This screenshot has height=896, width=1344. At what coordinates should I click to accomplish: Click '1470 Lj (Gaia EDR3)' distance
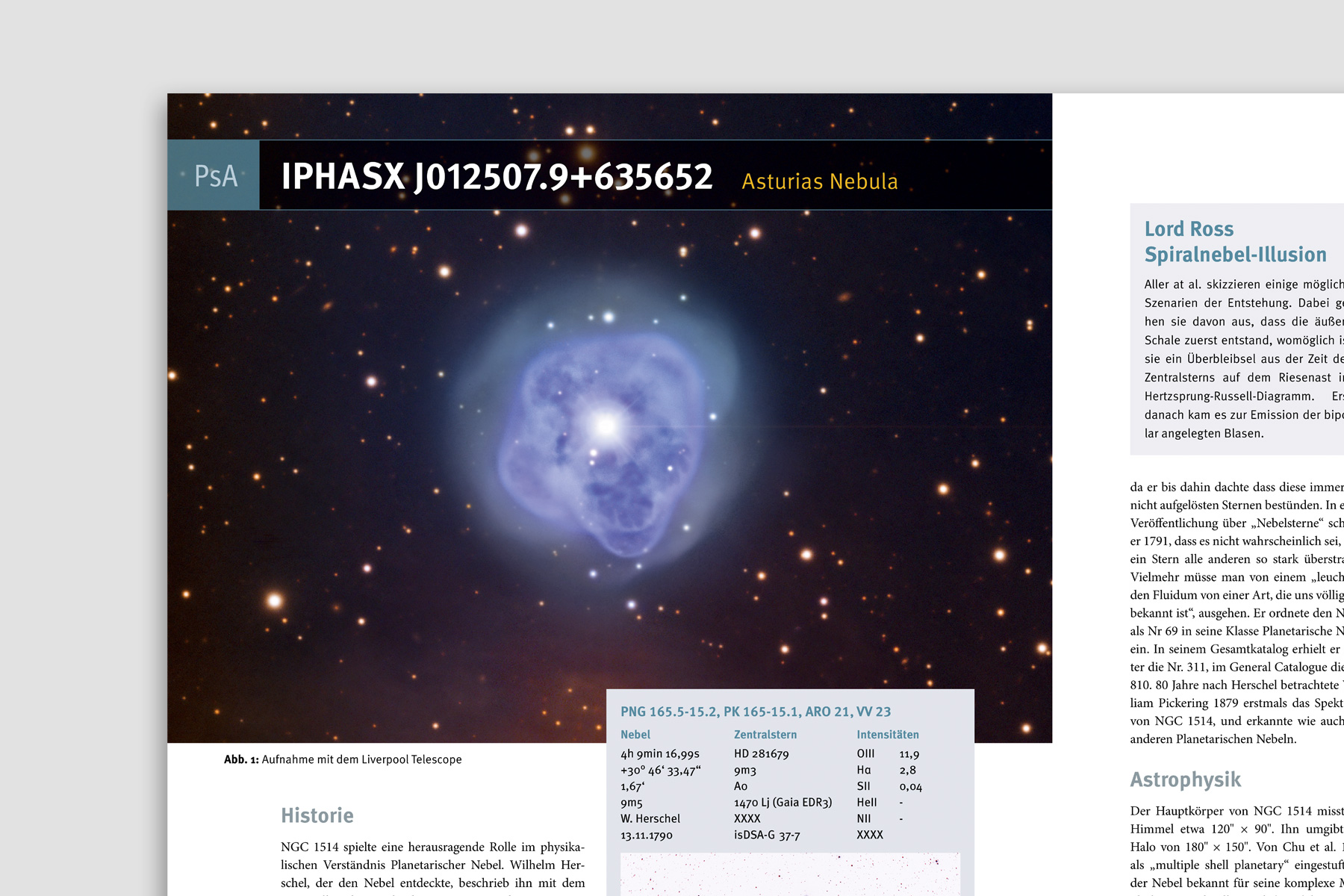tap(783, 803)
